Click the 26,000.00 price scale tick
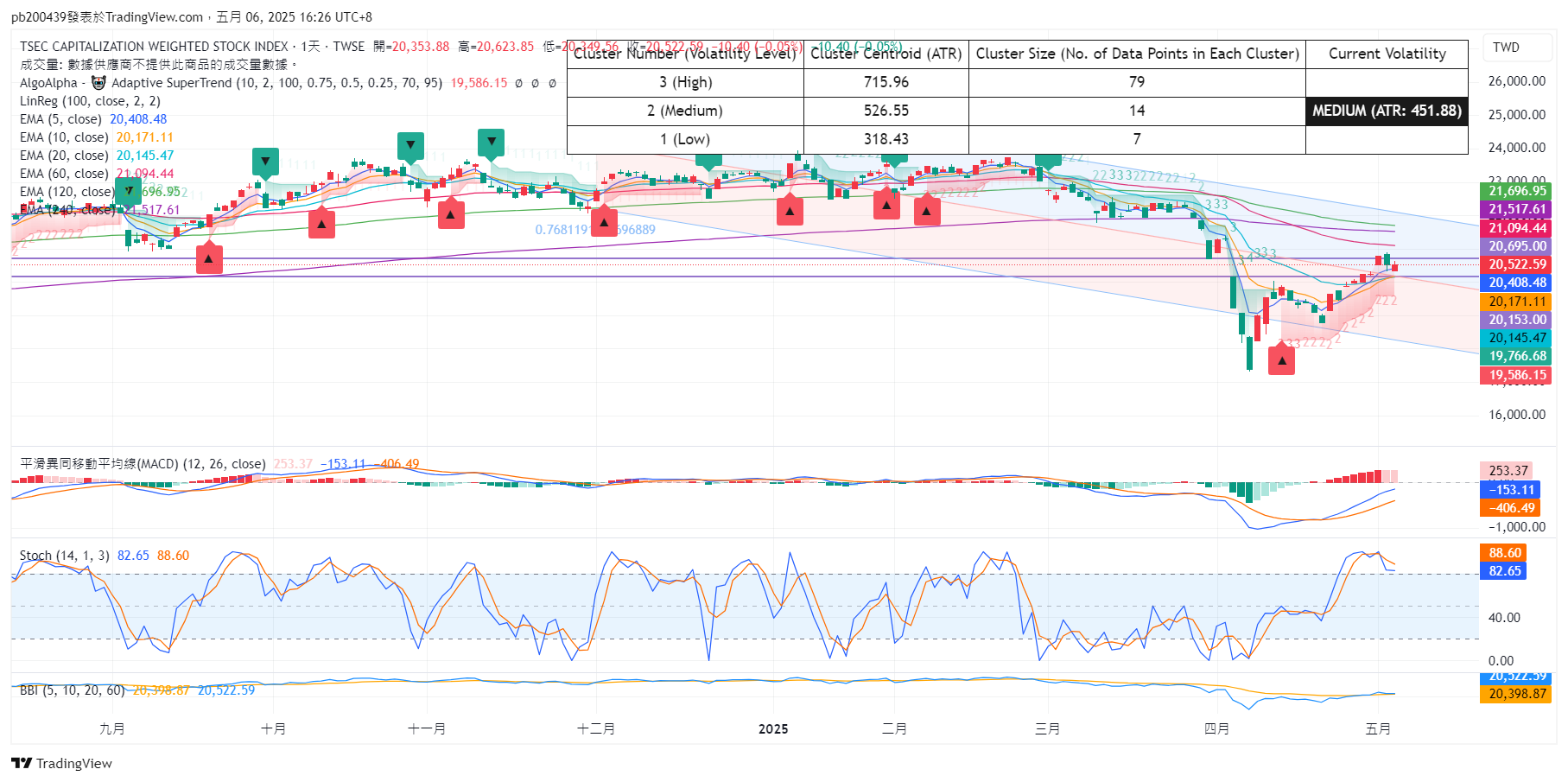 click(1517, 81)
